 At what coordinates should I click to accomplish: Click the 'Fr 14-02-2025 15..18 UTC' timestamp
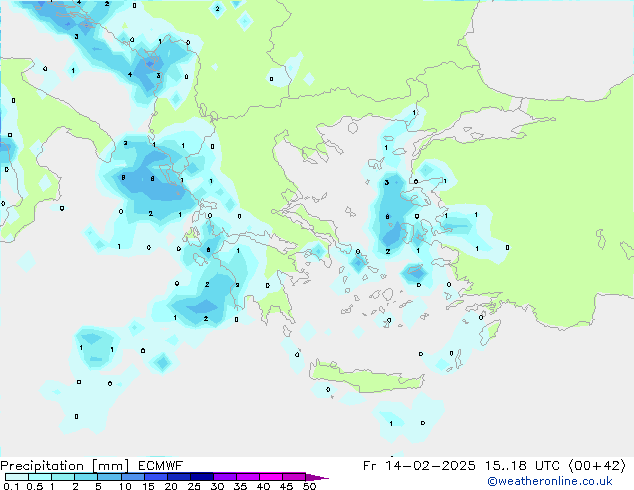[x=461, y=466]
